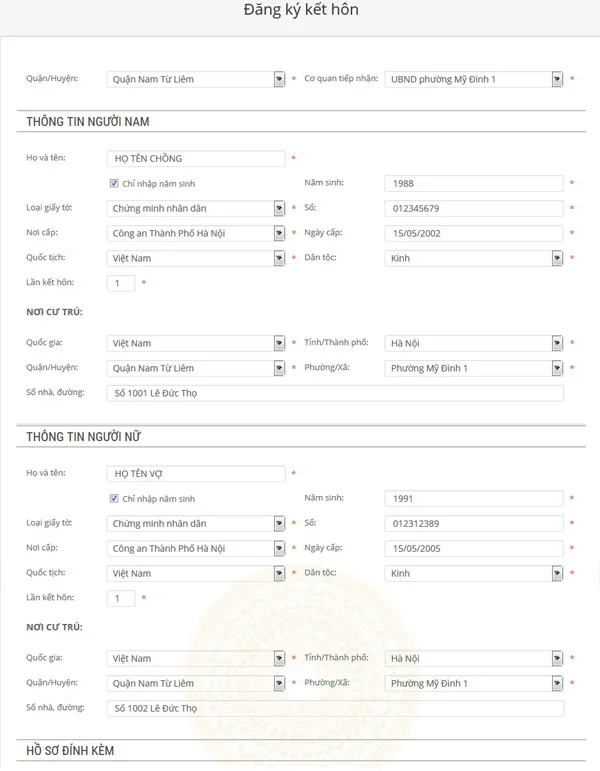Open husband's Quốc gia dropdown
Viewport: 600px width, 771px height.
(x=196, y=343)
